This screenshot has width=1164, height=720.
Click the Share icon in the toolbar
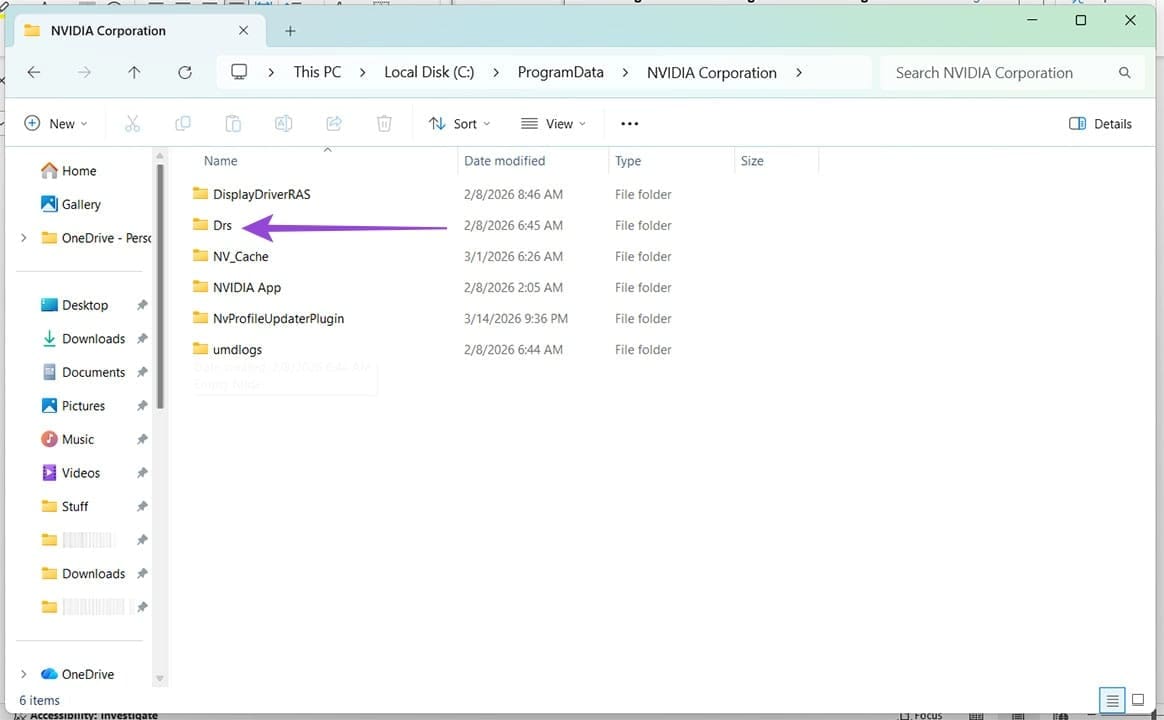pyautogui.click(x=334, y=123)
